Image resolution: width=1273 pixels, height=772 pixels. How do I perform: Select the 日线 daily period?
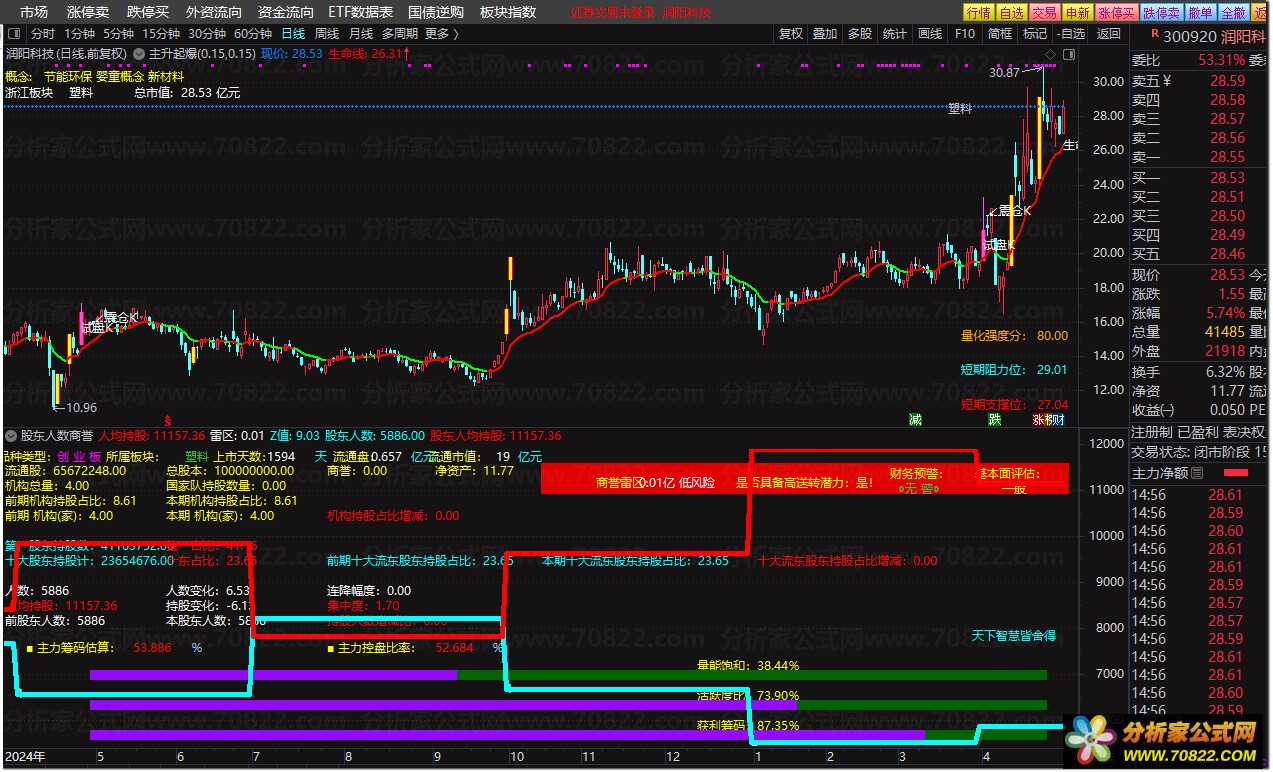294,33
